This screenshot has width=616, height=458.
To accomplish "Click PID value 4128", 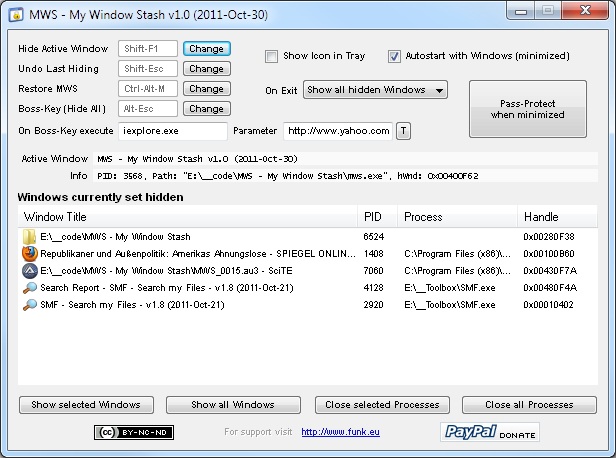I will [374, 288].
